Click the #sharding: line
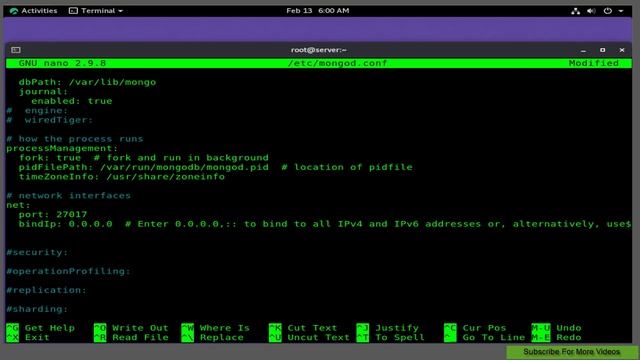 (37, 309)
